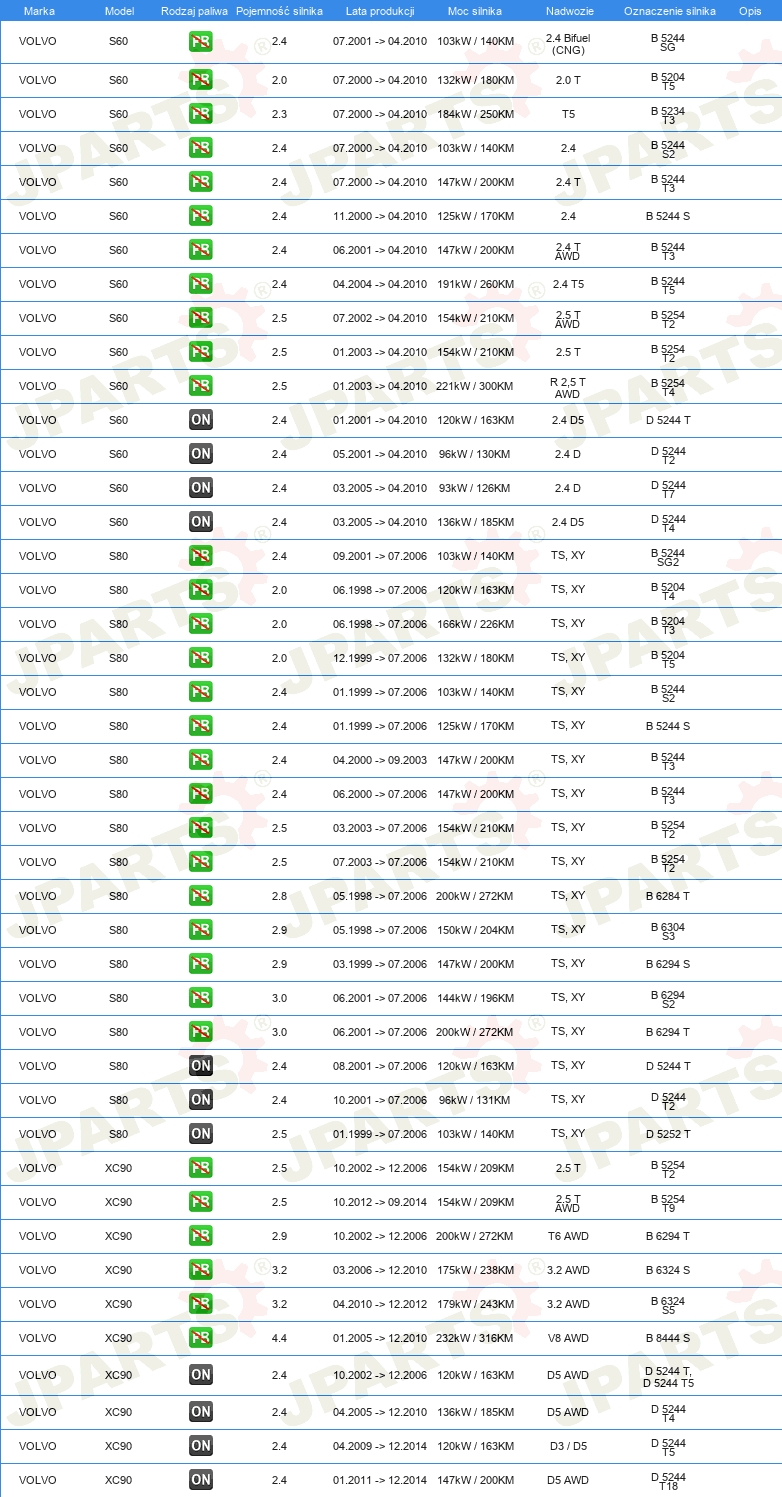The width and height of the screenshot is (782, 1497).
Task: Click the petrol icon in the S60 07.2002 2.5 T AWD row
Action: pos(200,318)
